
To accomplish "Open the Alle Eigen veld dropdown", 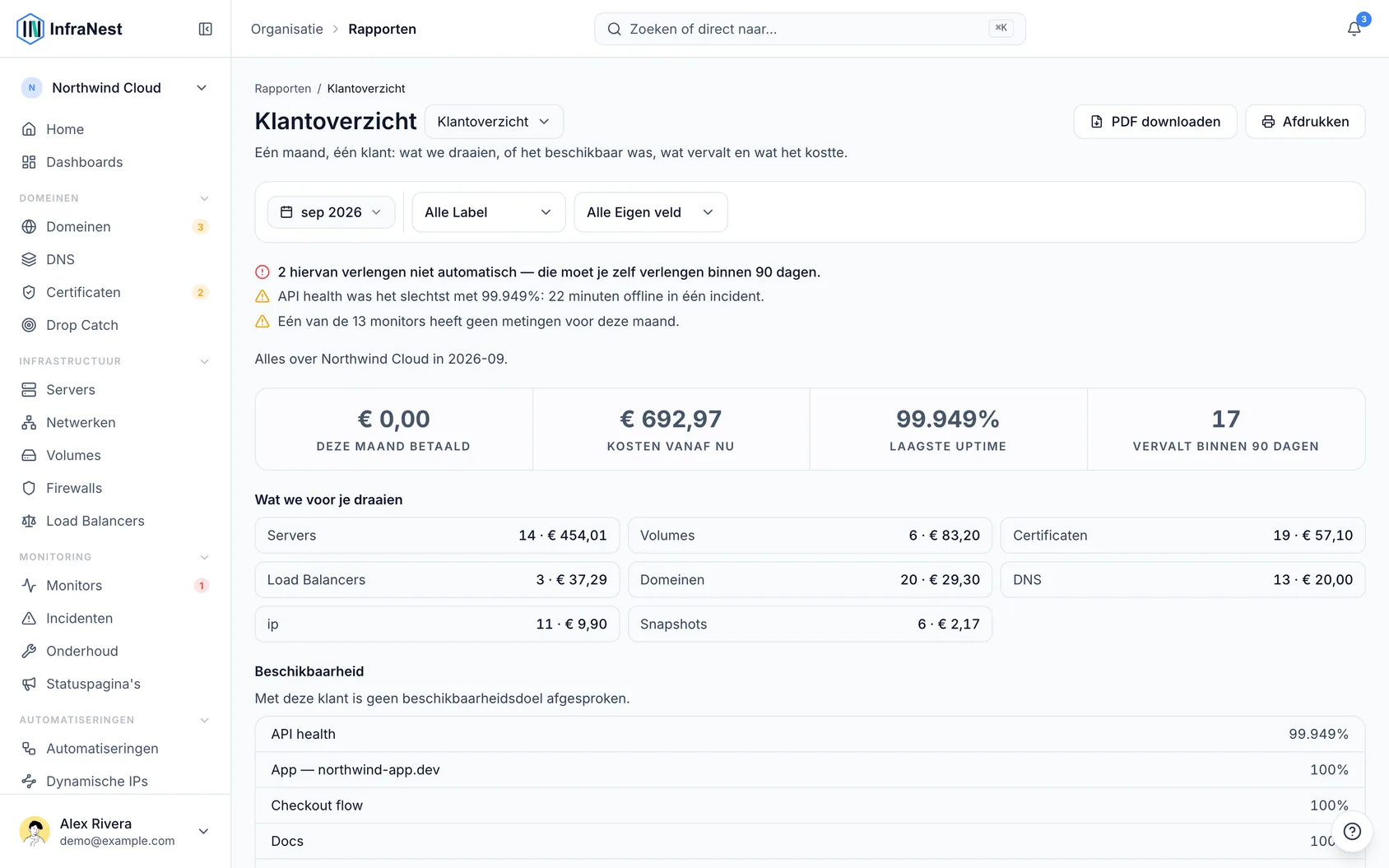I will pos(650,212).
